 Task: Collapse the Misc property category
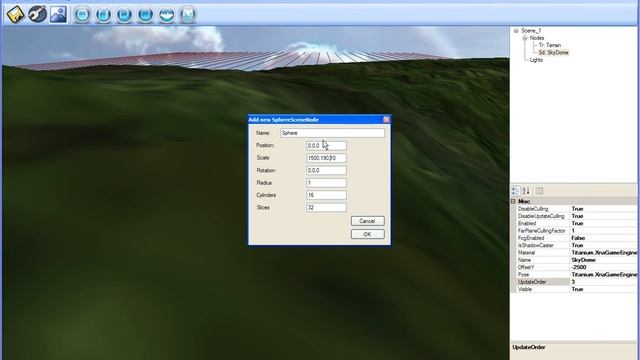[x=513, y=201]
